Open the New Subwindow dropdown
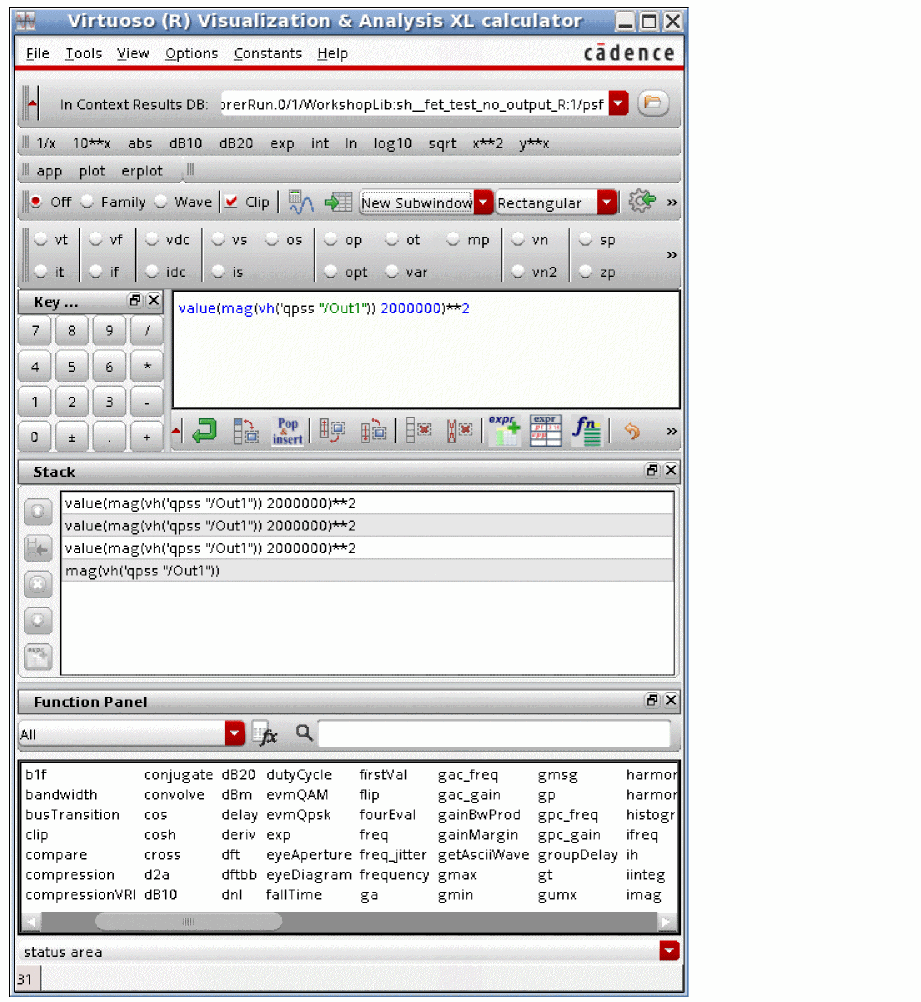The height and width of the screenshot is (1002, 921). (484, 203)
